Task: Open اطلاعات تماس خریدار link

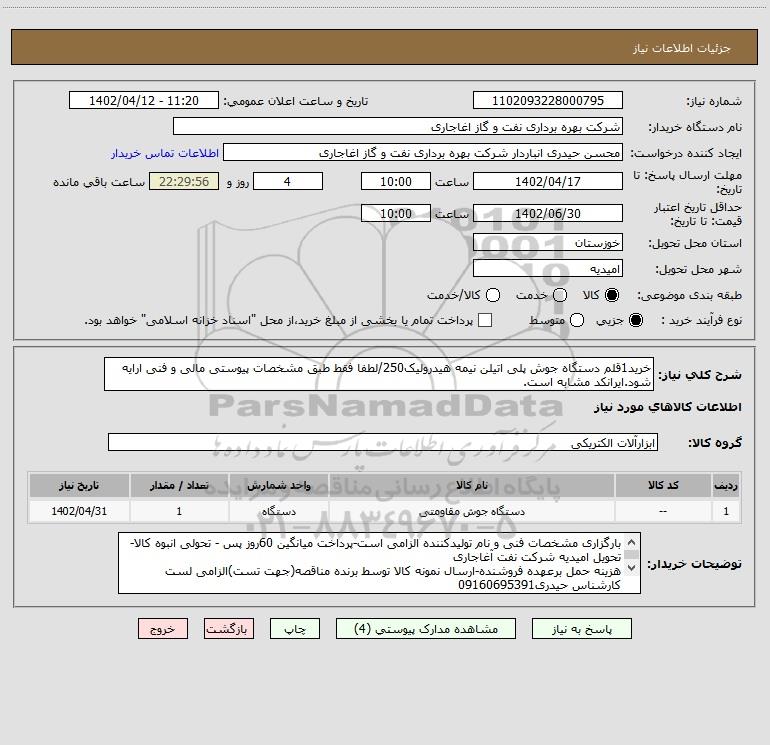Action: [x=165, y=153]
